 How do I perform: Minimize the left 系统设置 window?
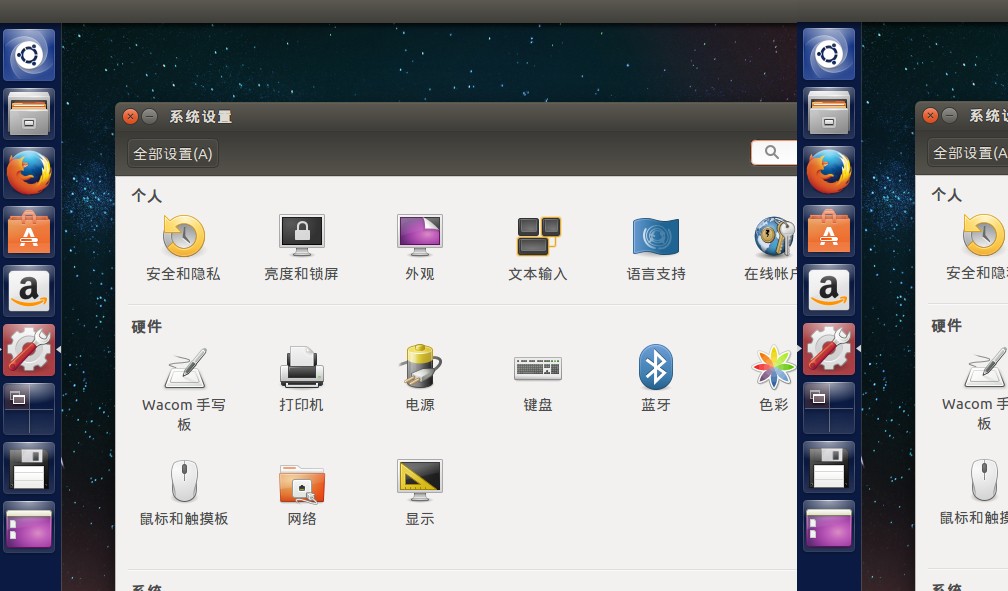coord(149,116)
